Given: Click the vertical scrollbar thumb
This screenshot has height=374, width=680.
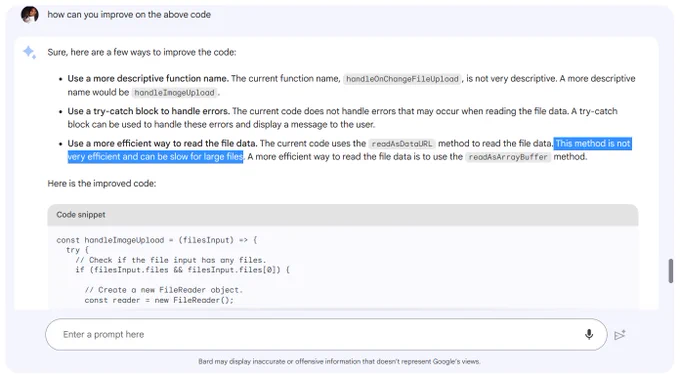Looking at the screenshot, I should pos(670,271).
